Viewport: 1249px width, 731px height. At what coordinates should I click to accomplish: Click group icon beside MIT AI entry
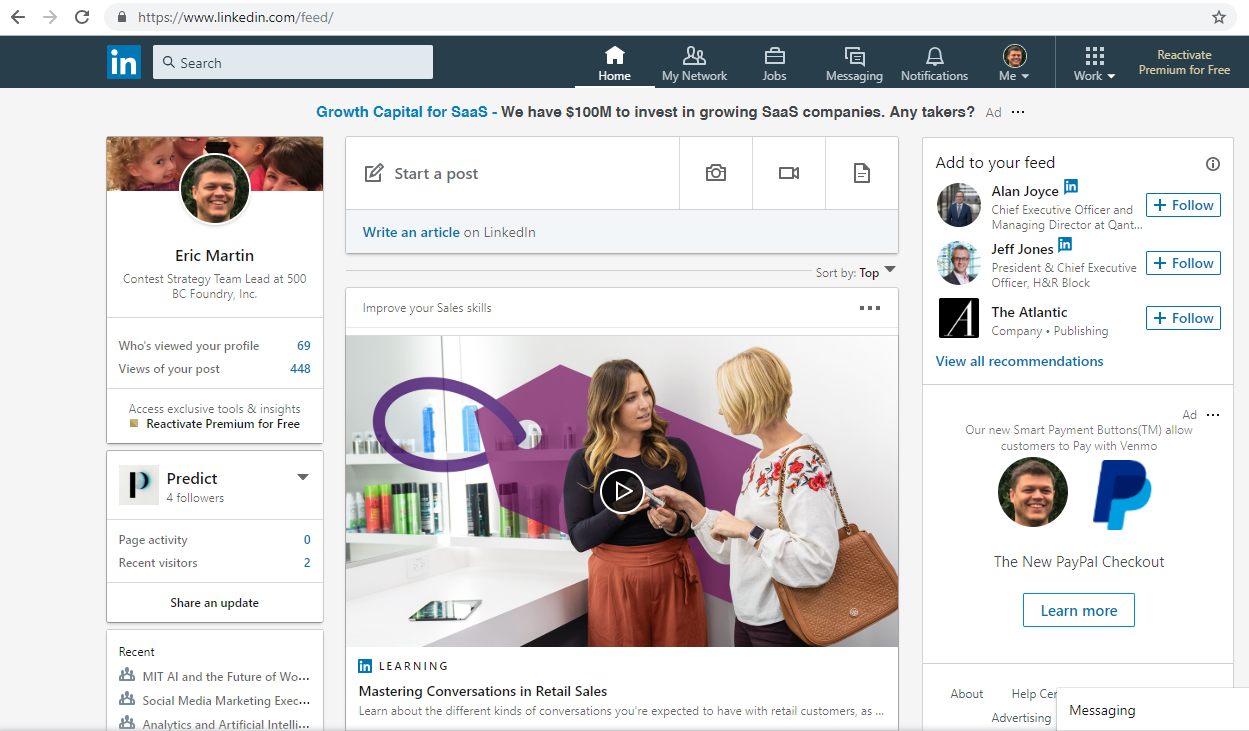pyautogui.click(x=127, y=676)
